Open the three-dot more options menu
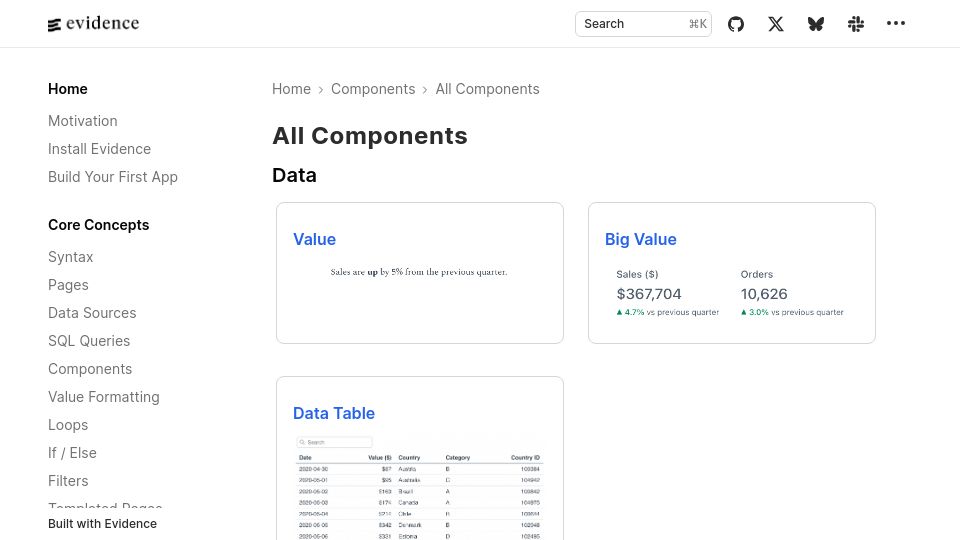 [x=896, y=23]
